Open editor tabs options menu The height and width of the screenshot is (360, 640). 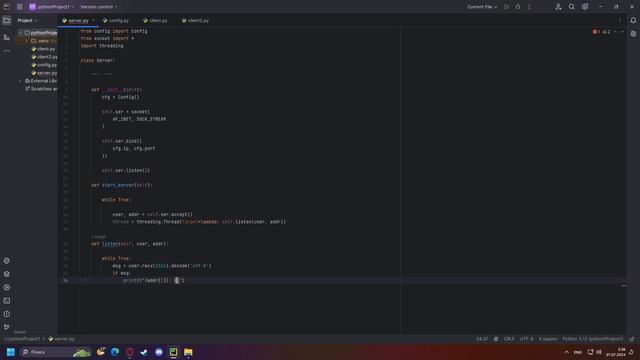[620, 20]
